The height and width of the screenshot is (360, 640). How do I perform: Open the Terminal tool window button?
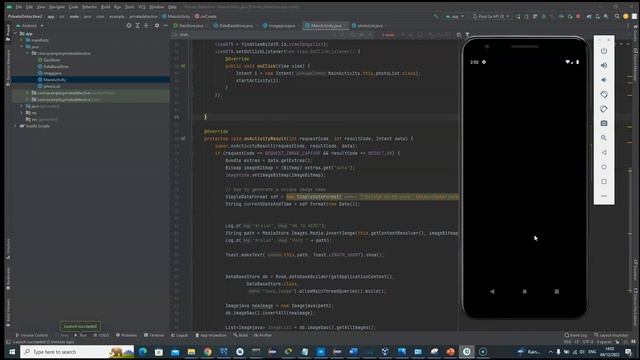(154, 335)
